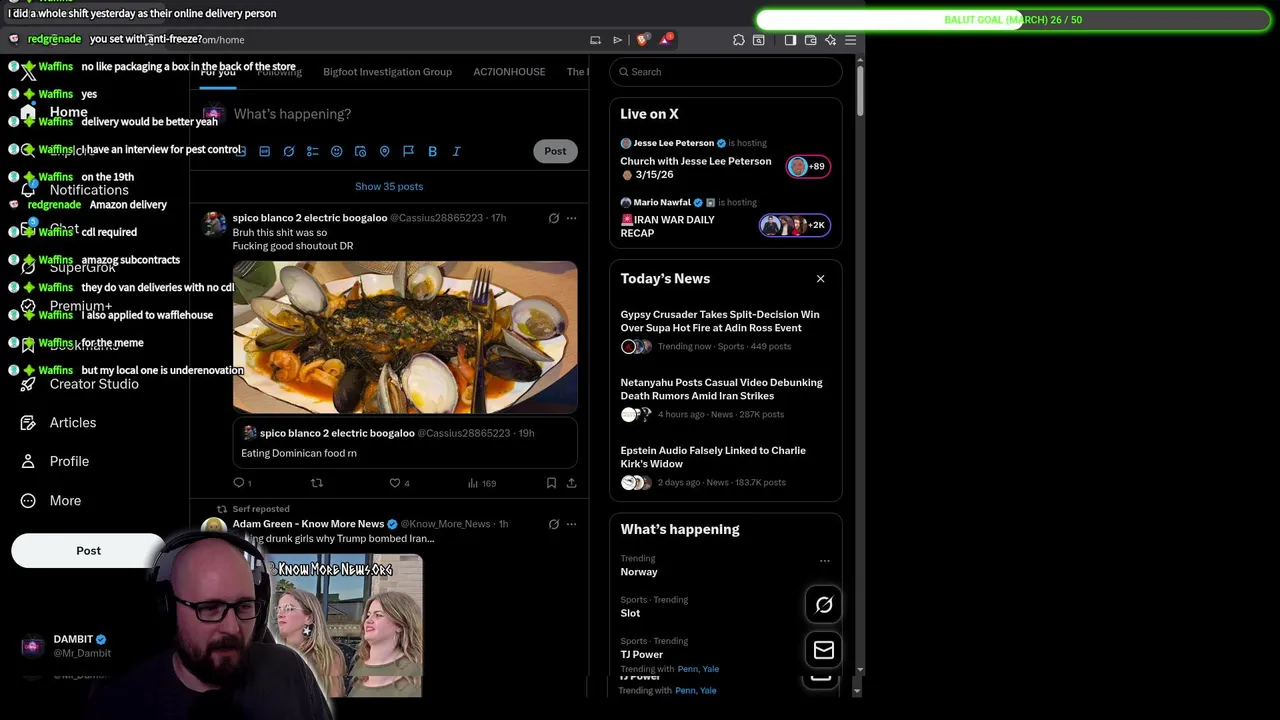
Task: Click the flag icon in the composer toolbar
Action: (x=409, y=151)
